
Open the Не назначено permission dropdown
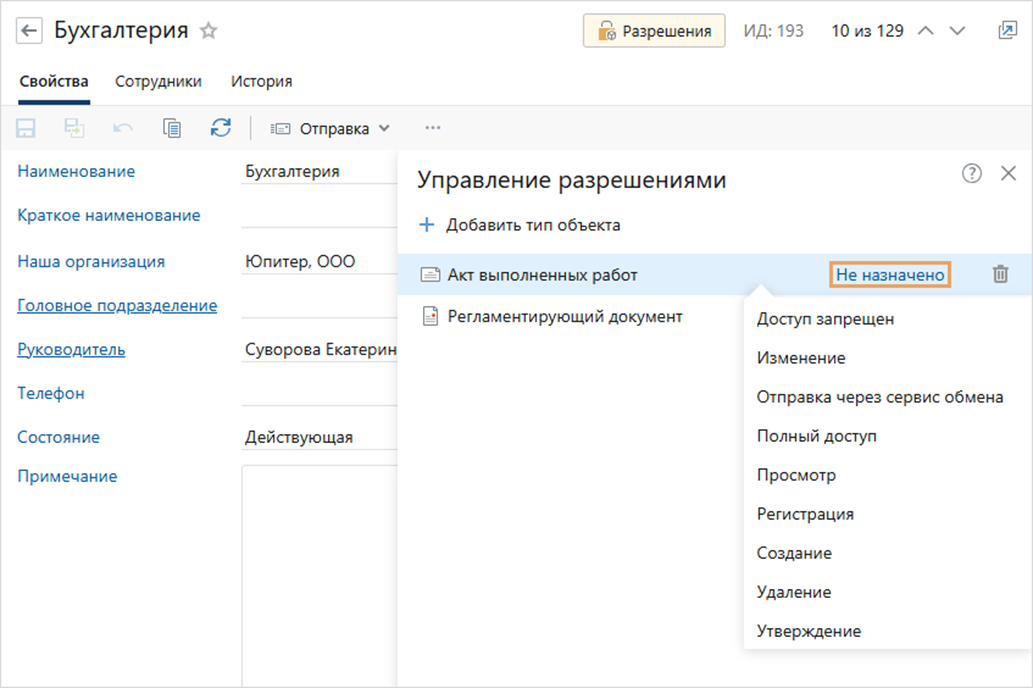[x=890, y=274]
